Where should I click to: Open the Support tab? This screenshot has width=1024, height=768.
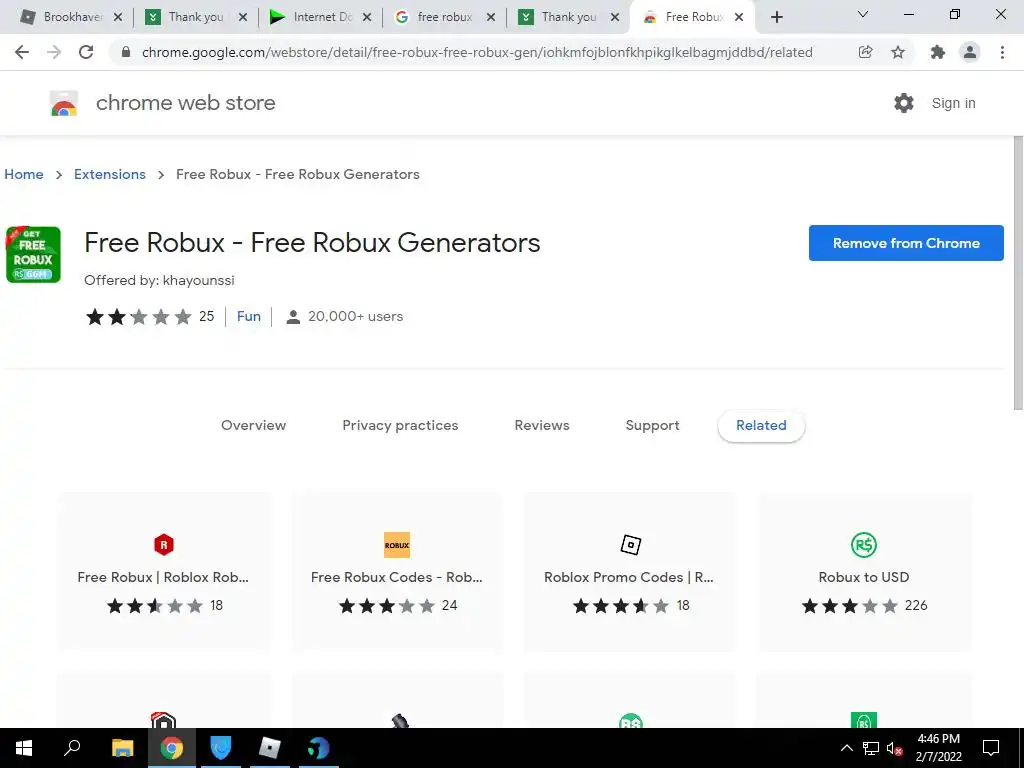652,426
